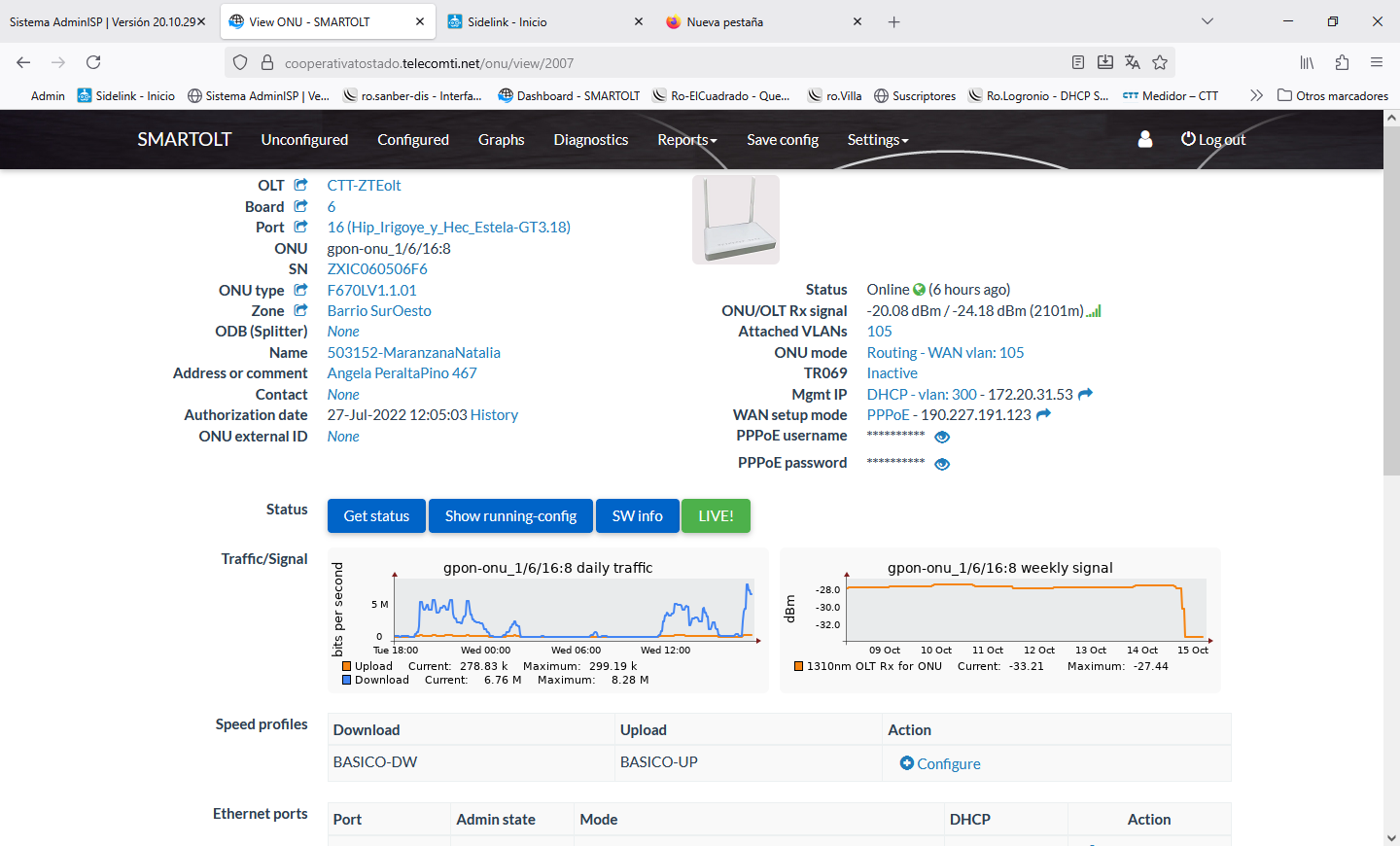Open the Settings dropdown in navbar
Viewport: 1400px width, 846px height.
pyautogui.click(x=877, y=139)
